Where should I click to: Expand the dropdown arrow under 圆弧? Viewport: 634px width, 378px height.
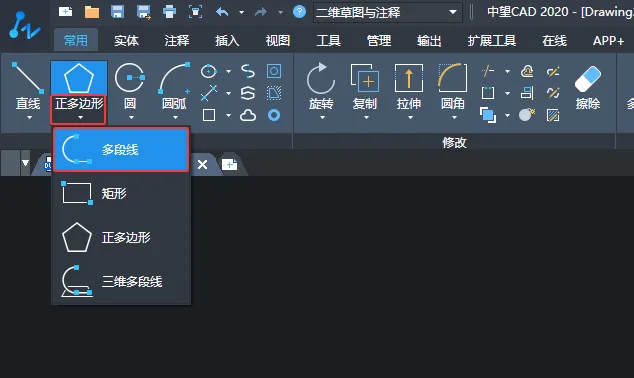point(175,118)
